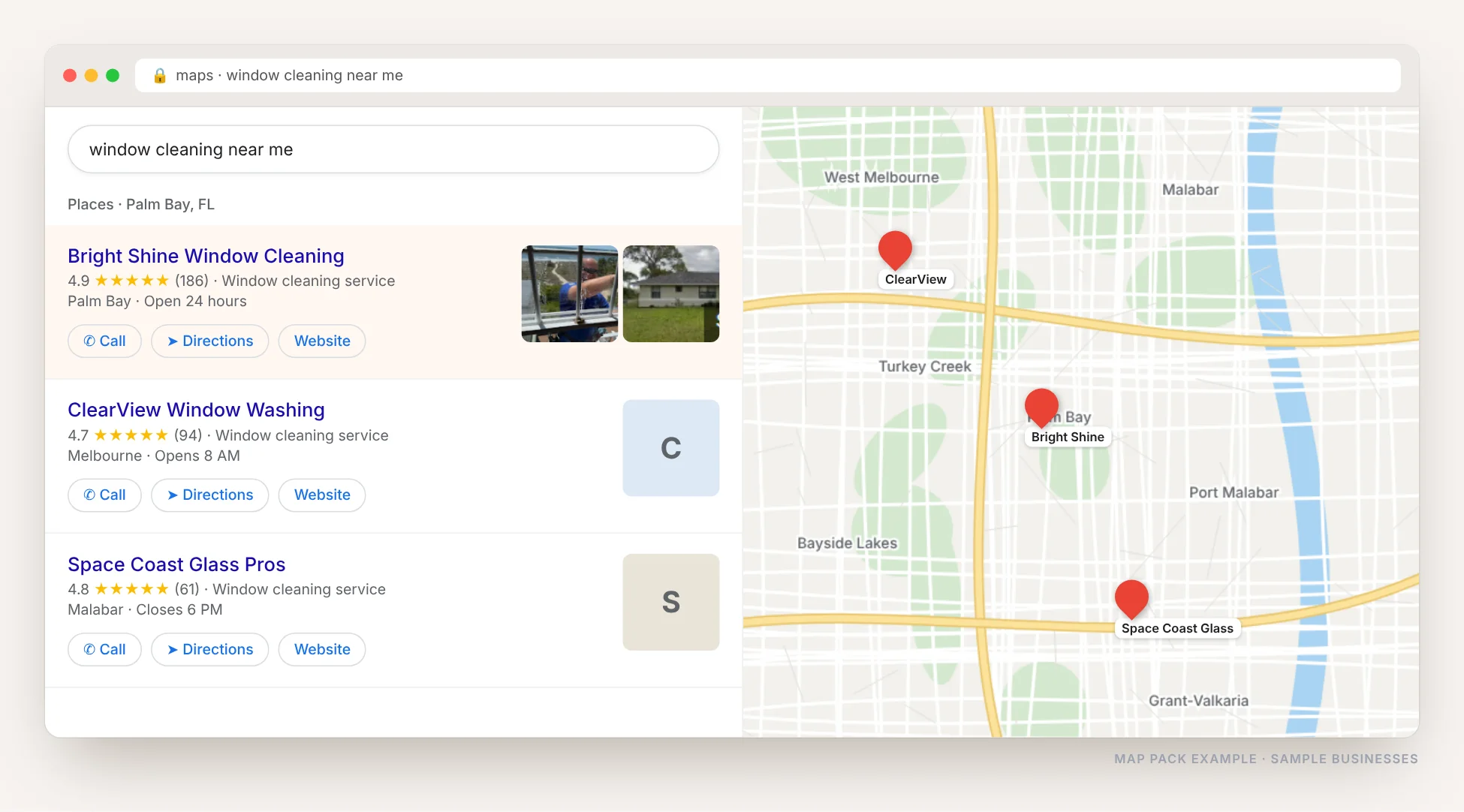Image resolution: width=1464 pixels, height=812 pixels.
Task: Click the 4.8 star rating with 61 reviews
Action: click(x=134, y=589)
